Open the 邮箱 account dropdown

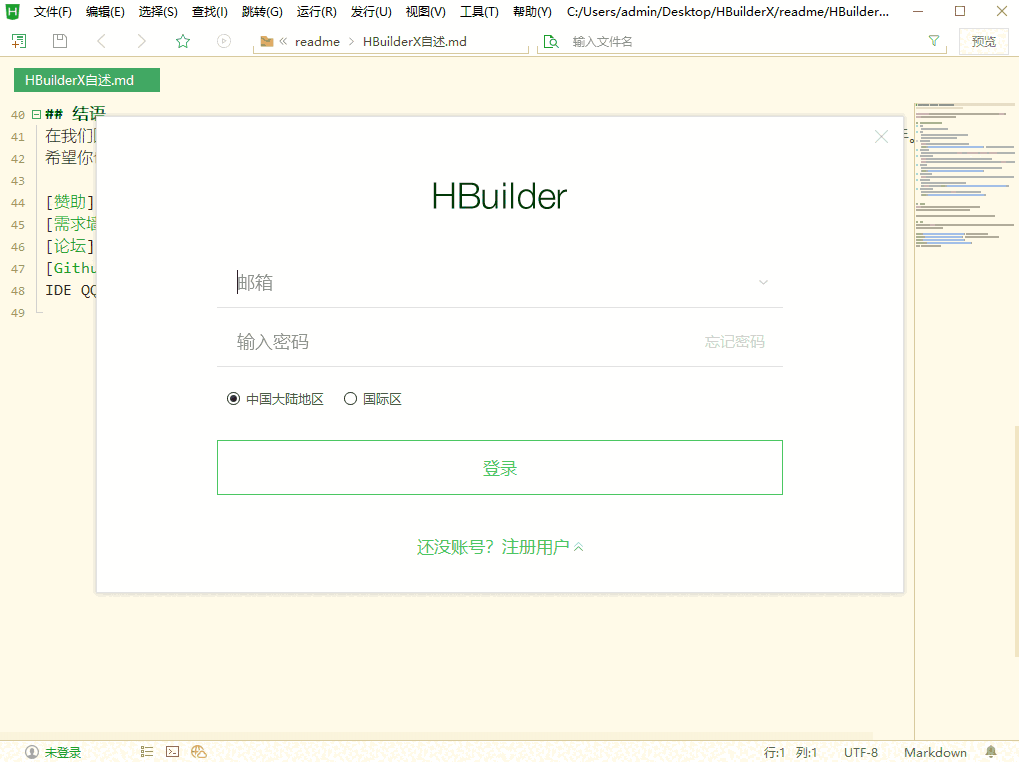[x=763, y=282]
